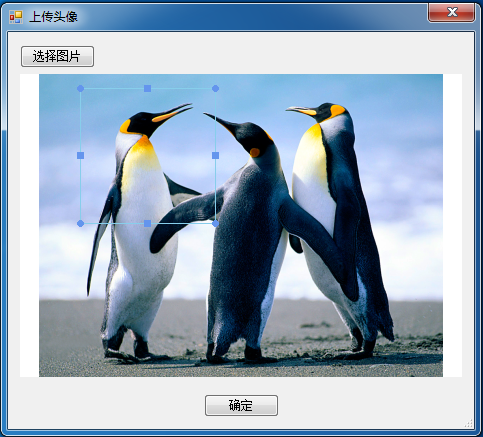Click the app icon in the title bar
The image size is (483, 437).
(16, 17)
